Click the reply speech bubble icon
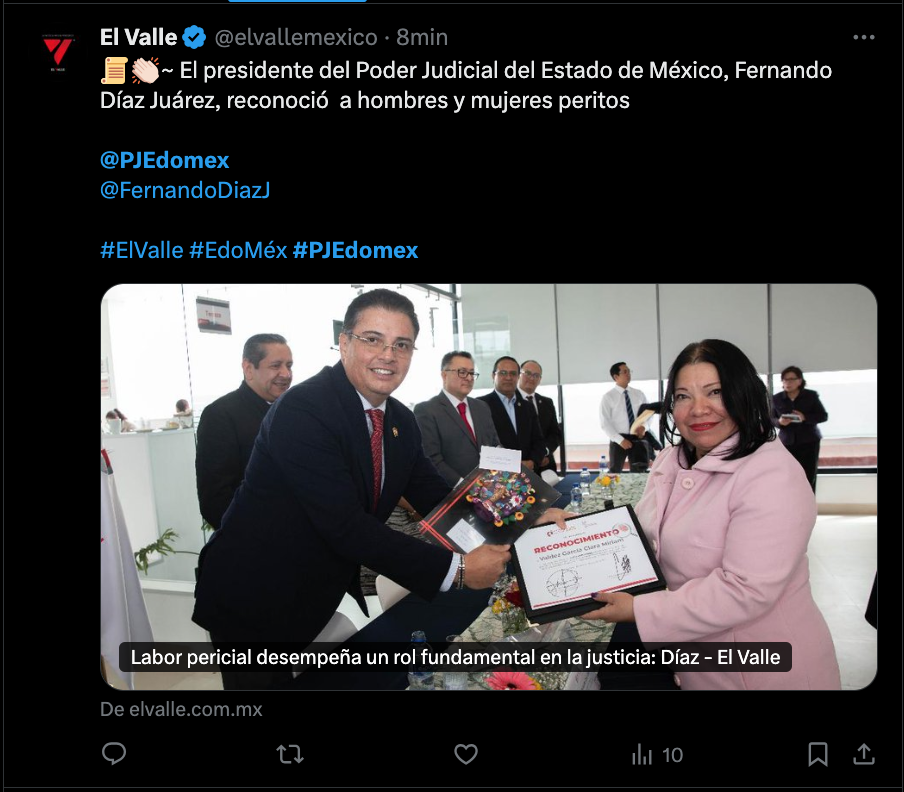The image size is (904, 792). pos(114,754)
